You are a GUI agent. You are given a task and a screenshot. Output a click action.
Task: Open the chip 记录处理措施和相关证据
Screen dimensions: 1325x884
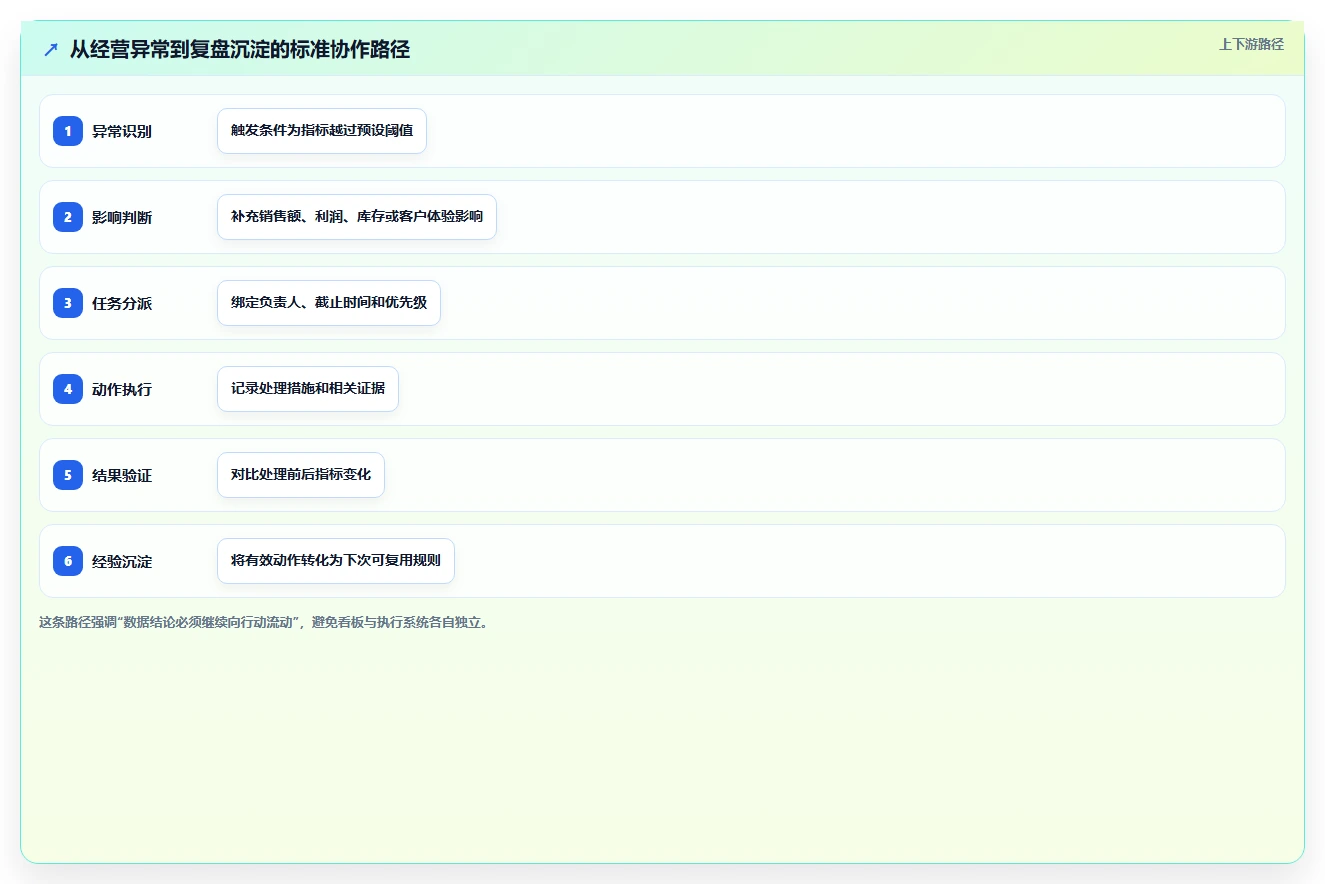(308, 389)
